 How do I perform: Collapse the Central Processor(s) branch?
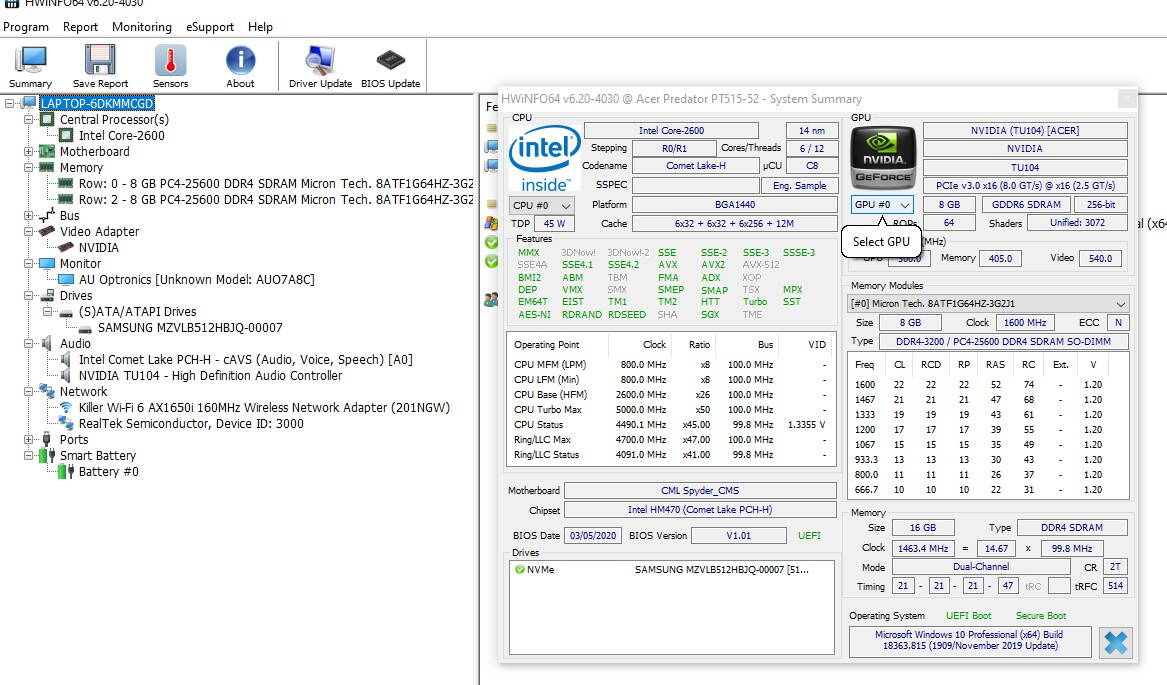coord(29,119)
